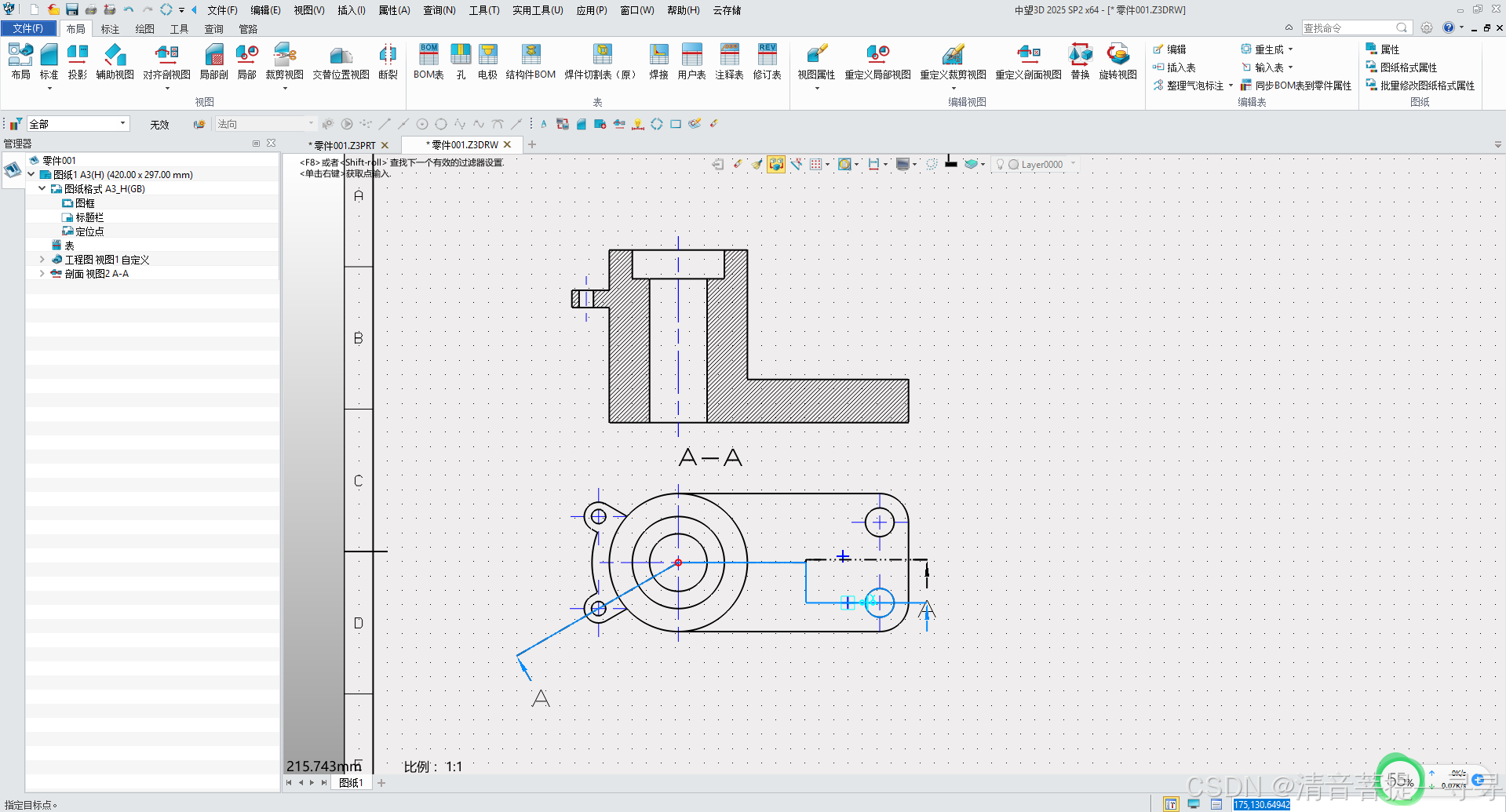Click 批量修改图纸格式属性 button

[x=1420, y=86]
